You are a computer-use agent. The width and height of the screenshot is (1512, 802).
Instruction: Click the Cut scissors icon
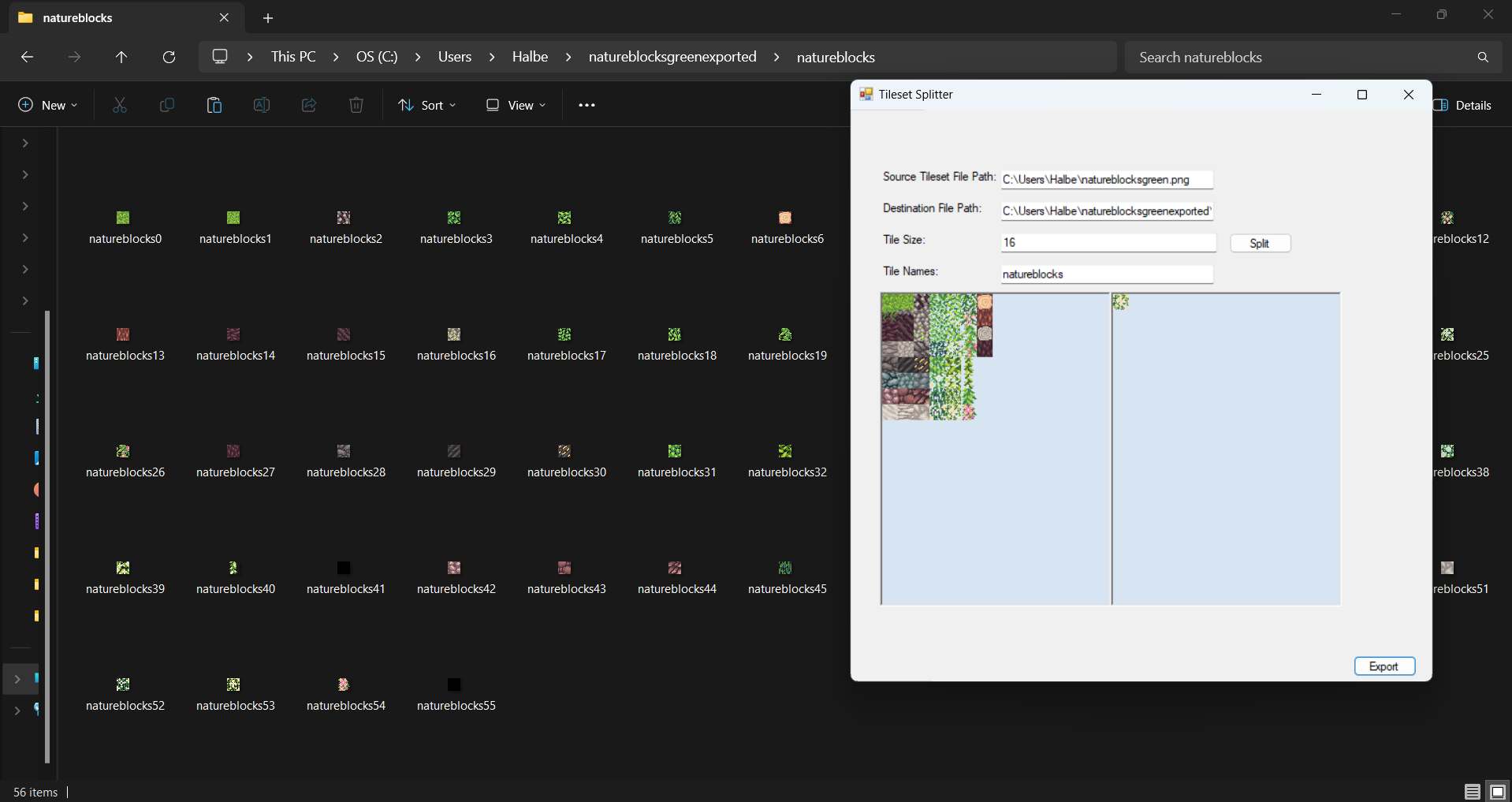[120, 105]
